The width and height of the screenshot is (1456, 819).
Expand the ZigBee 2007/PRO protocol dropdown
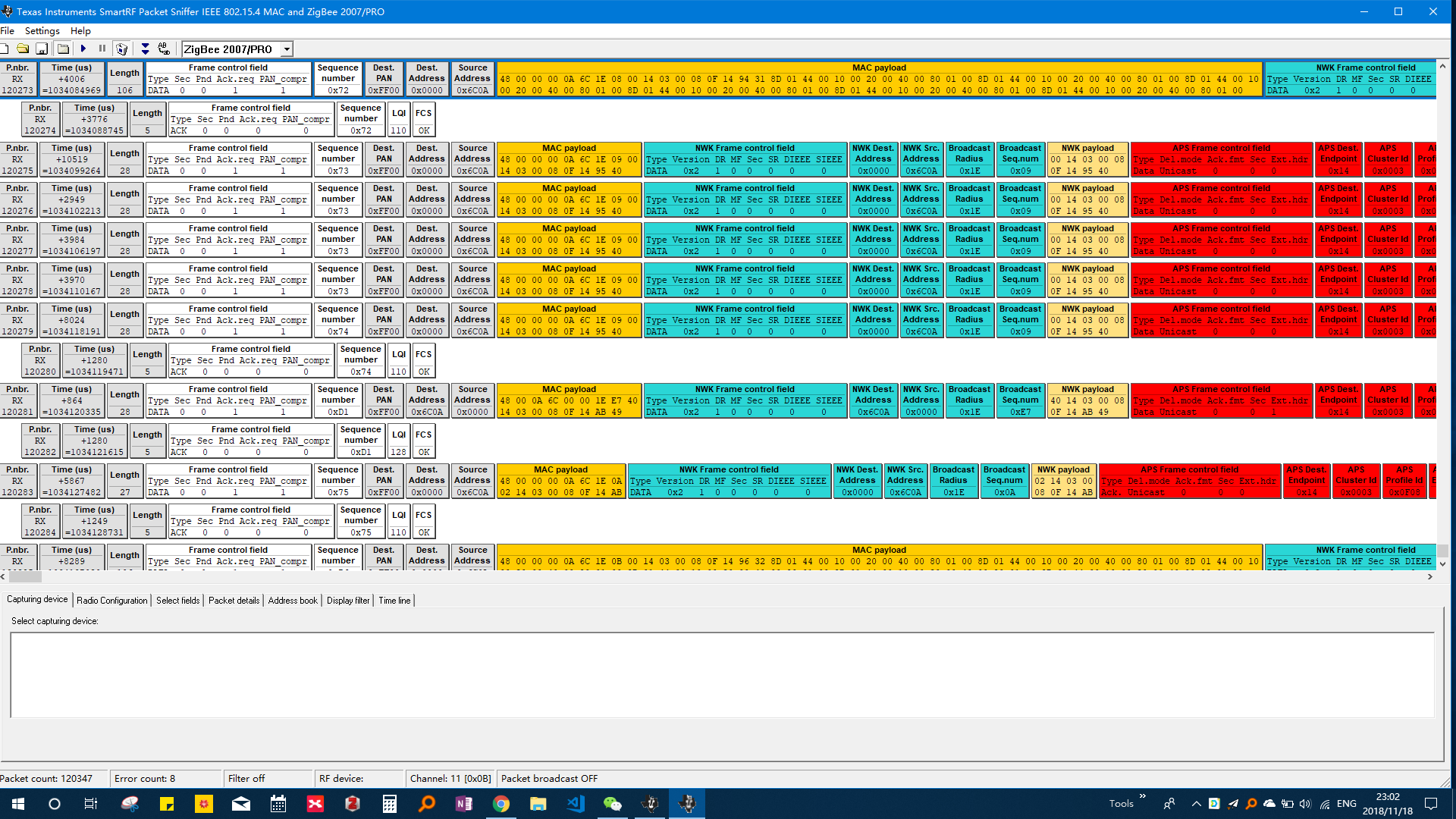[x=287, y=49]
